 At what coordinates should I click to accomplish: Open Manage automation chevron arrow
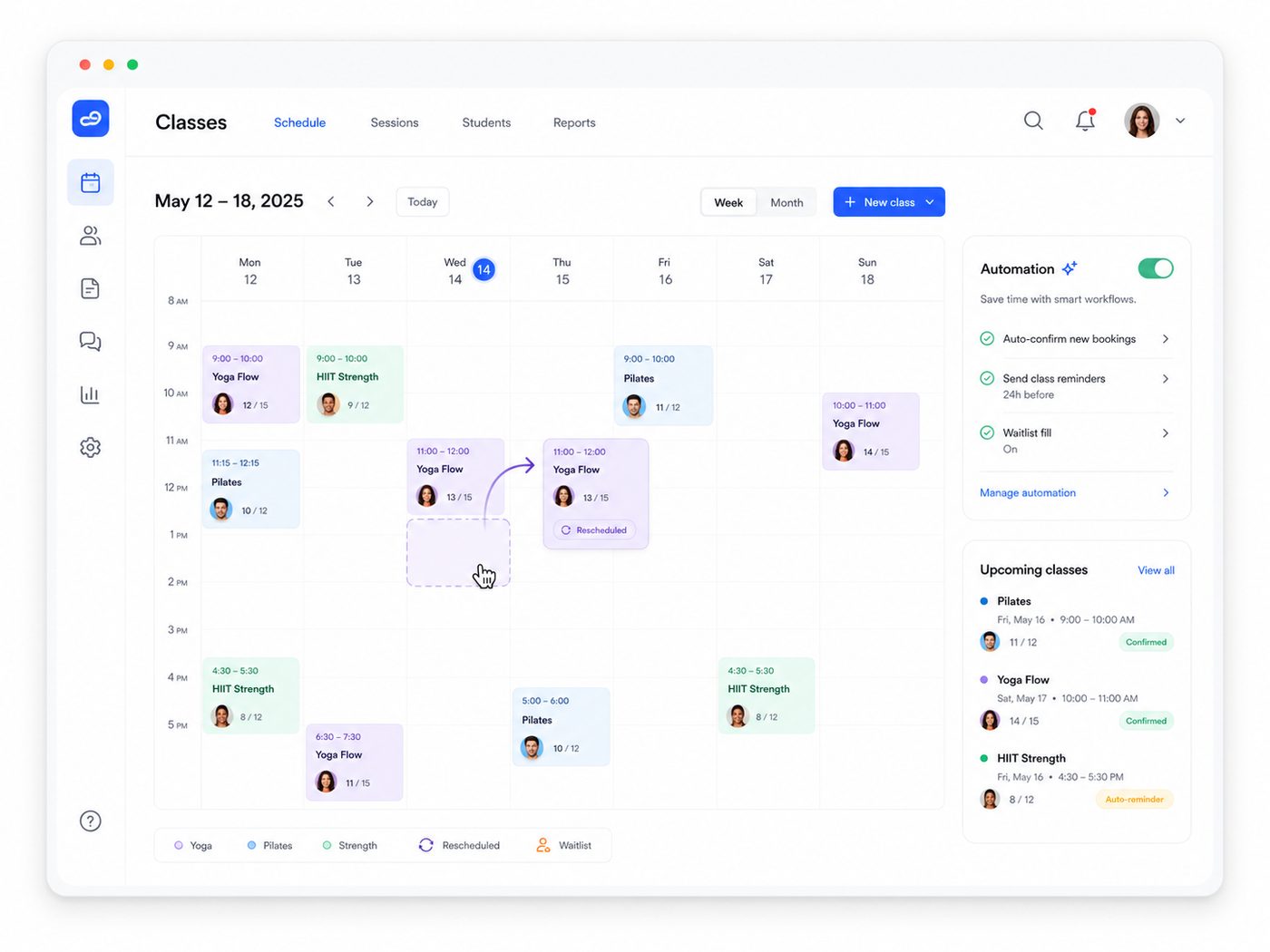1166,493
